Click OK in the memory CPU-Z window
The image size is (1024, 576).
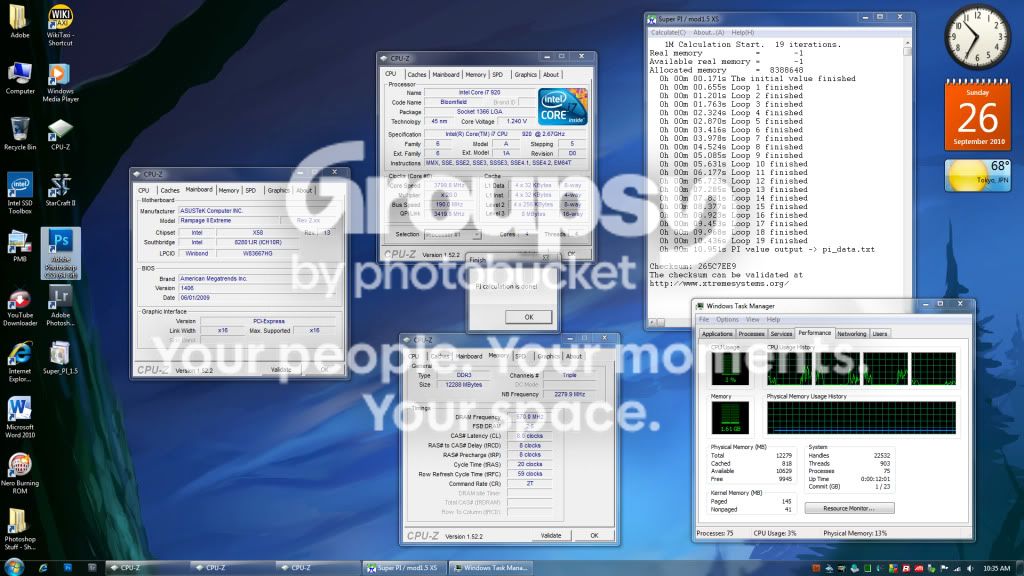pos(594,535)
